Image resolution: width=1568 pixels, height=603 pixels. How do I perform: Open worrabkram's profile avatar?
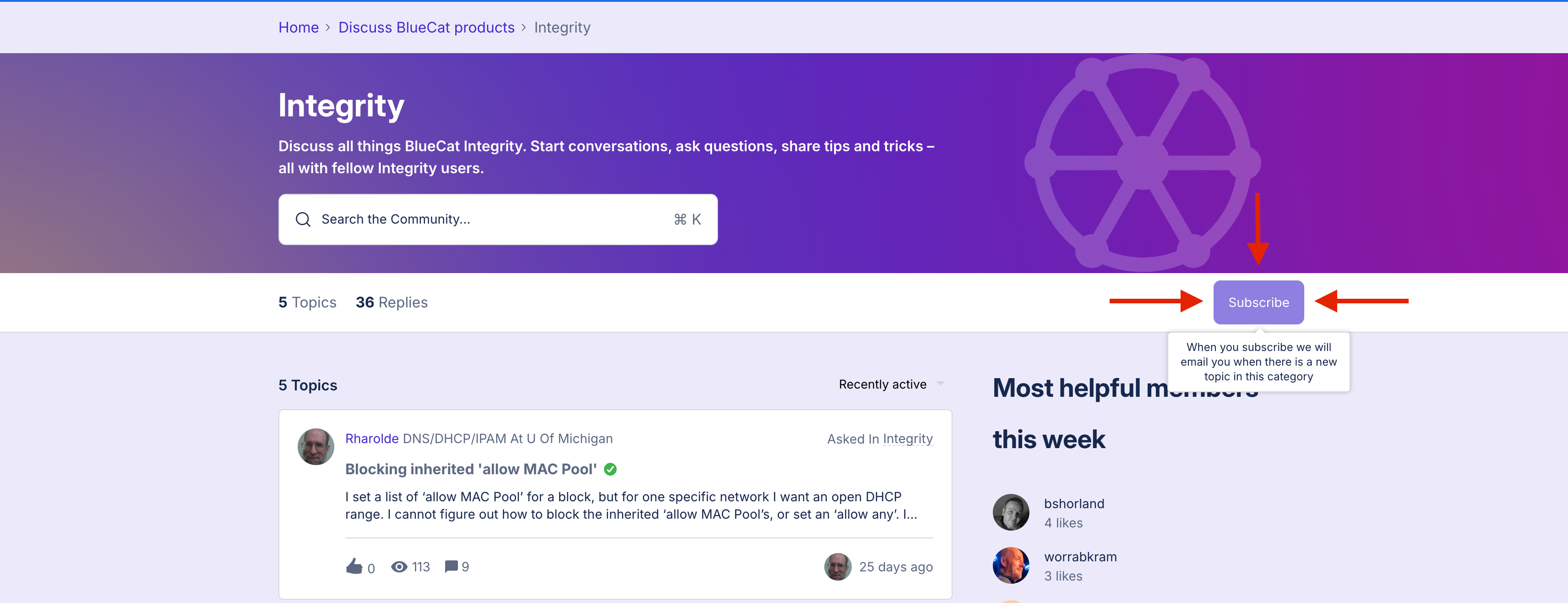click(x=1011, y=565)
